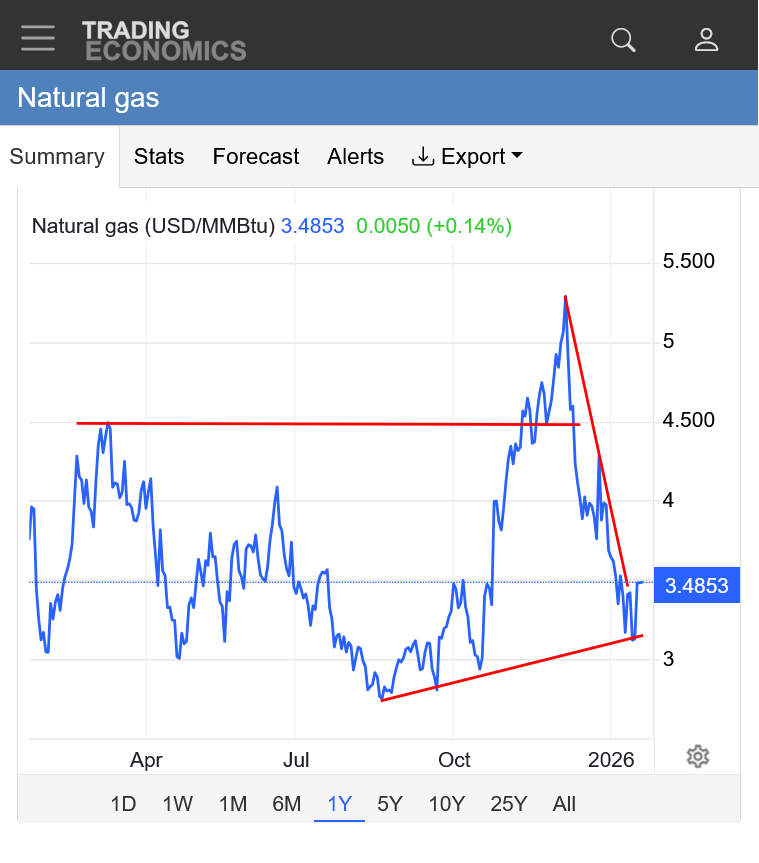Select the 1Y time range
The width and height of the screenshot is (759, 863).
point(339,804)
